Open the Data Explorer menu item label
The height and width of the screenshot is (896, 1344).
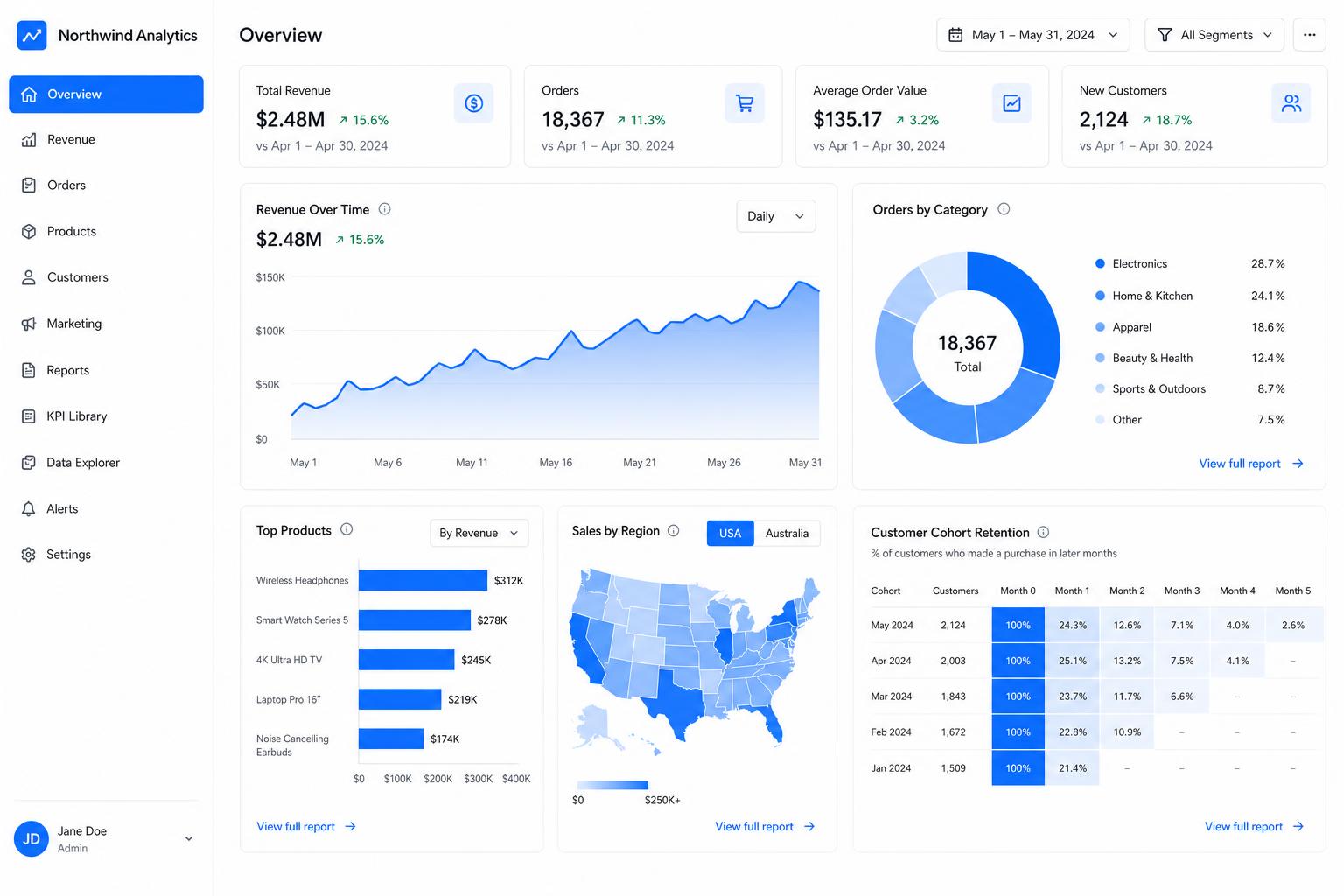pyautogui.click(x=83, y=463)
